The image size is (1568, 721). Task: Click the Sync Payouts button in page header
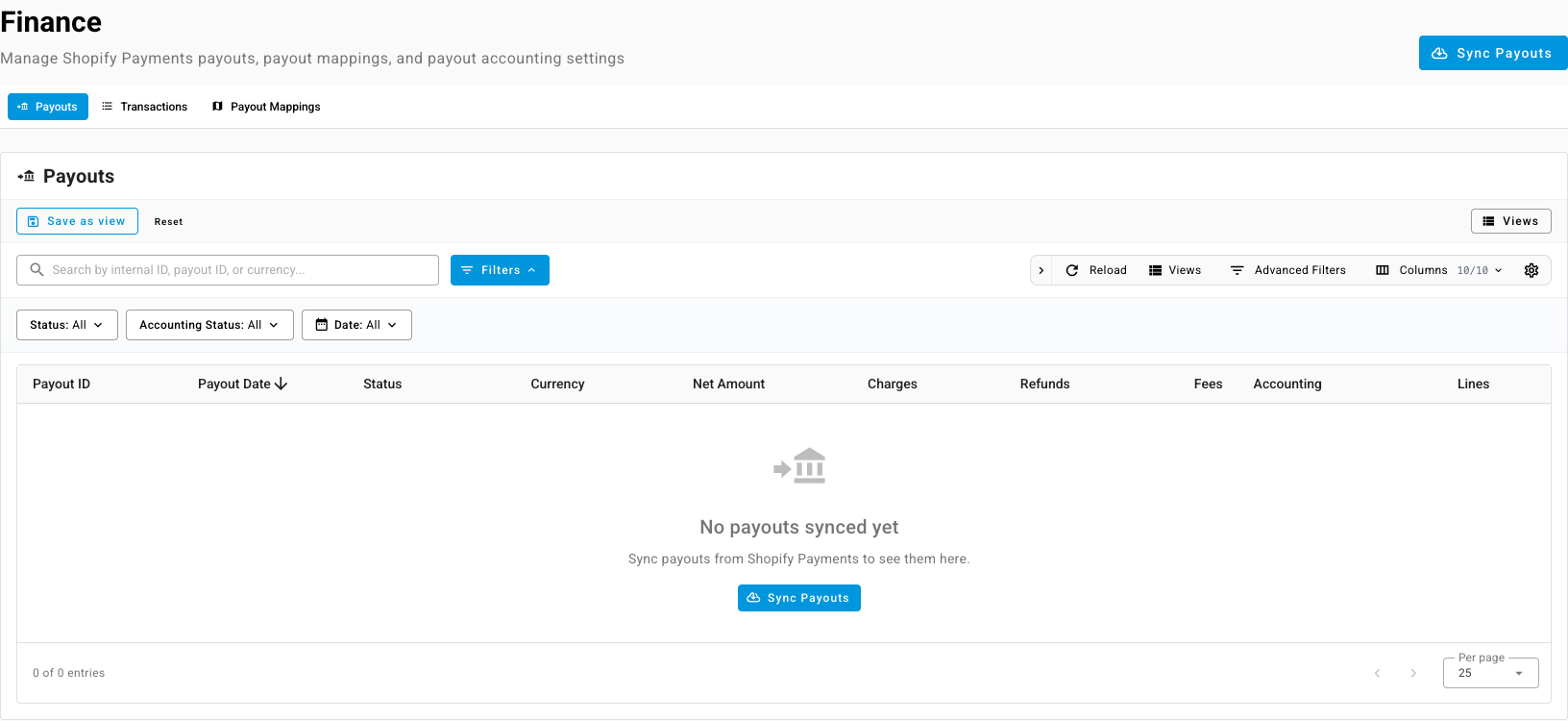tap(1492, 53)
